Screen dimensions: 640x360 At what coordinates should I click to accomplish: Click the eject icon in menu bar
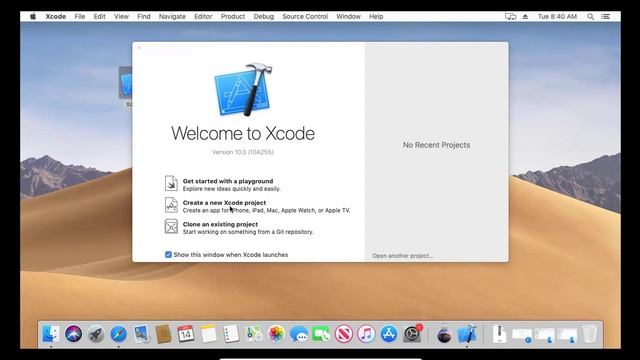525,16
